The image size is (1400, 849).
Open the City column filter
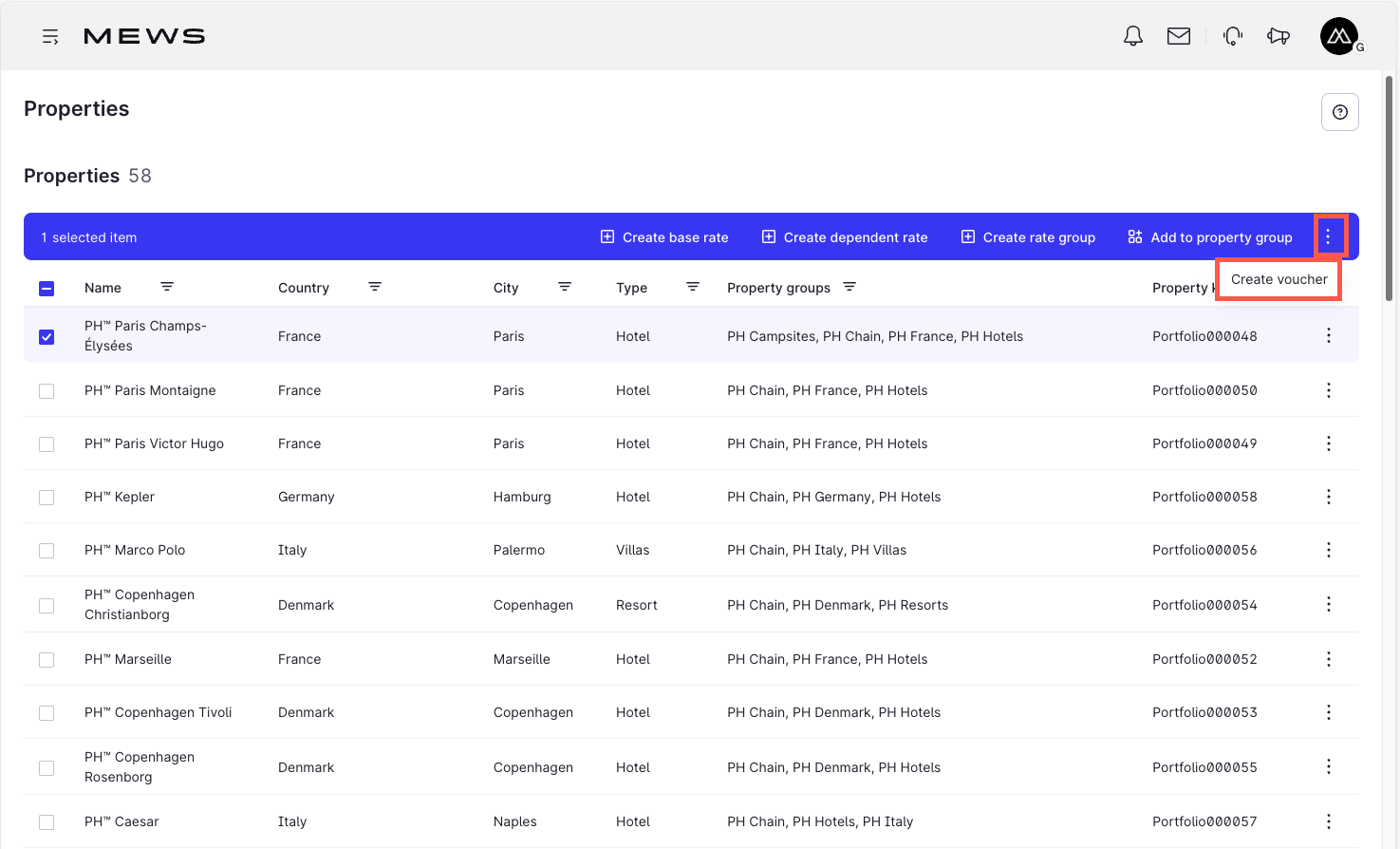tap(565, 287)
